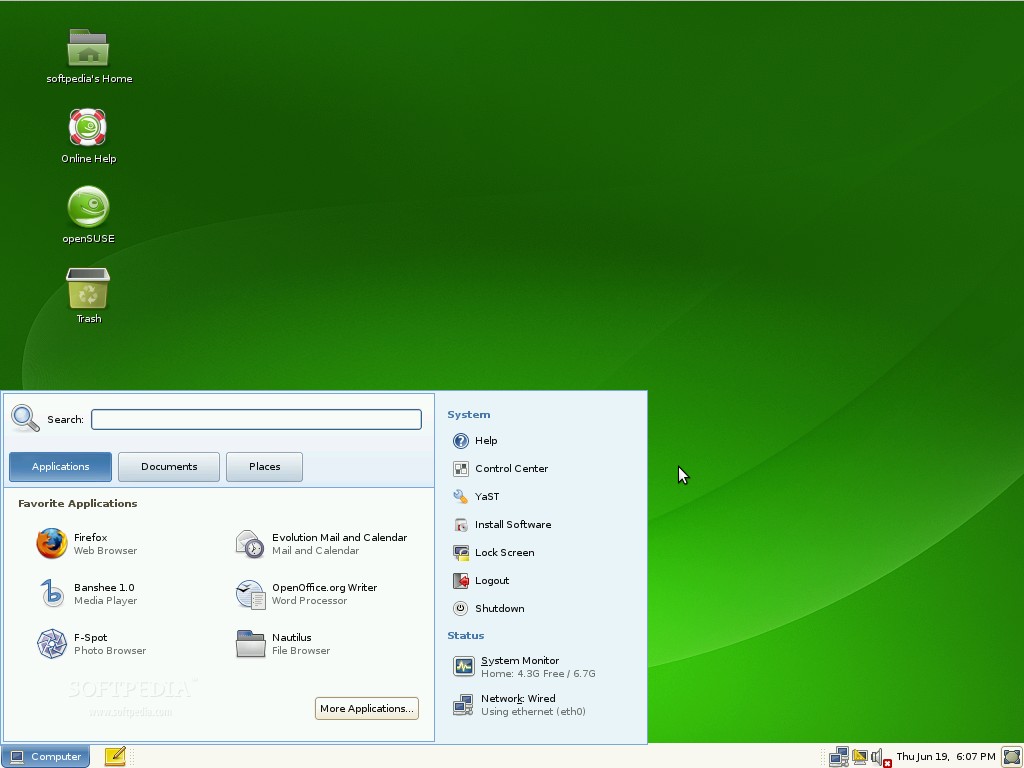The height and width of the screenshot is (768, 1024).
Task: Click the 'Word Processor' subtitle text
Action: (309, 601)
